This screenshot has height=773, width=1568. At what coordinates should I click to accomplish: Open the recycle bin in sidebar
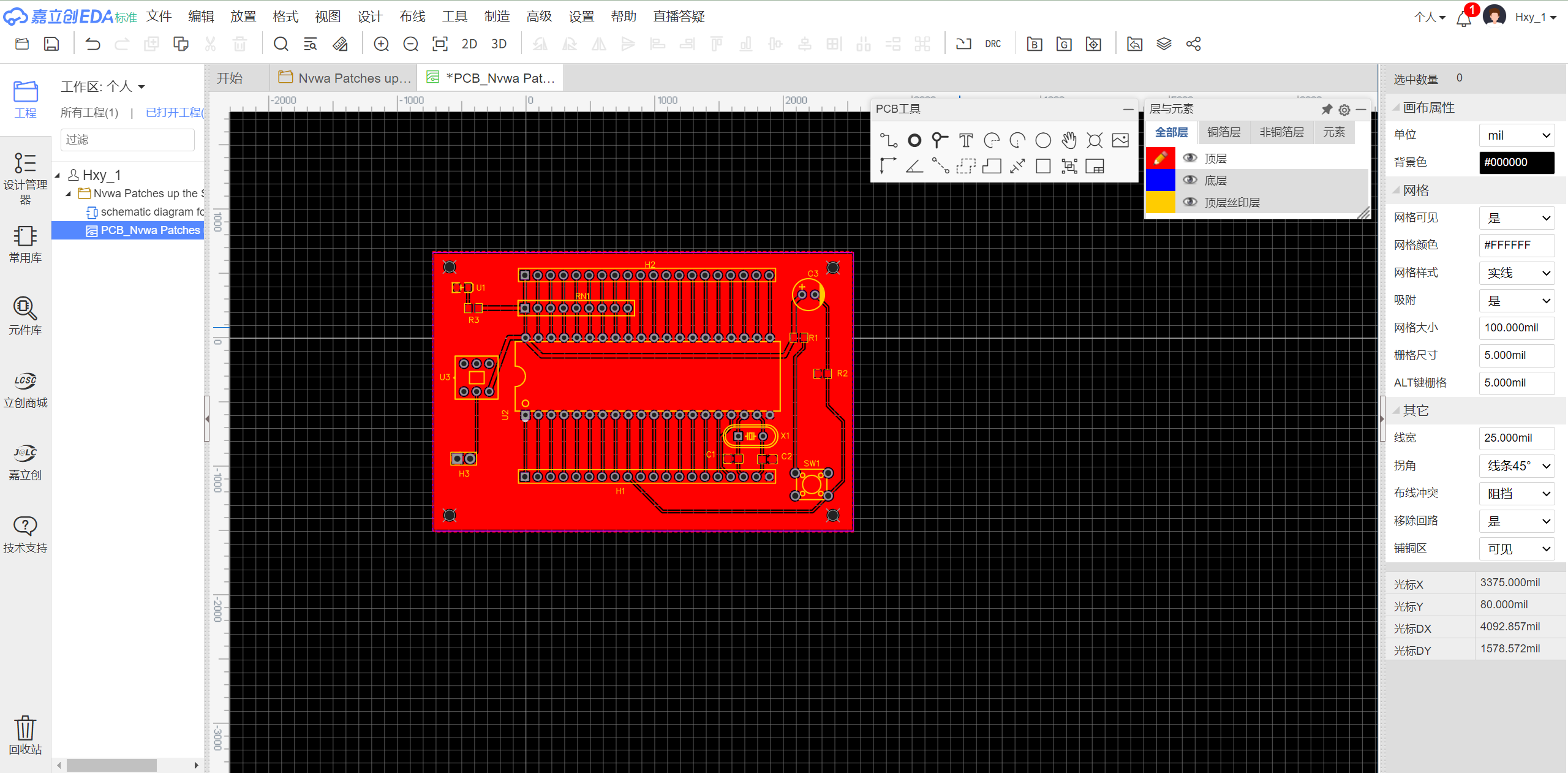[x=25, y=734]
